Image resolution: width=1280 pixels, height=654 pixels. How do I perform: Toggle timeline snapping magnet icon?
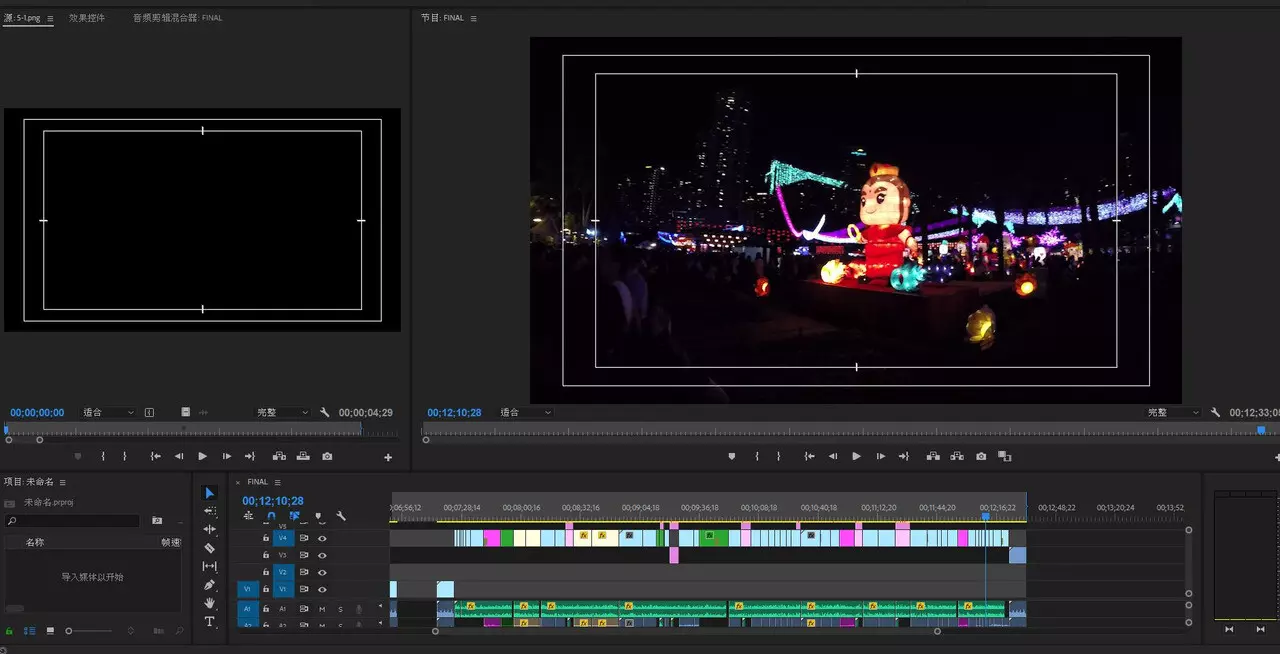[x=270, y=516]
